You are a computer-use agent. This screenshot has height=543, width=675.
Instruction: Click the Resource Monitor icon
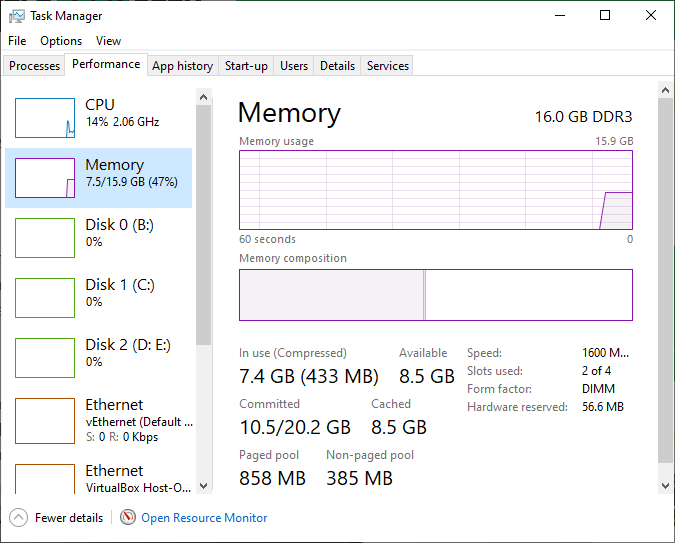point(128,518)
